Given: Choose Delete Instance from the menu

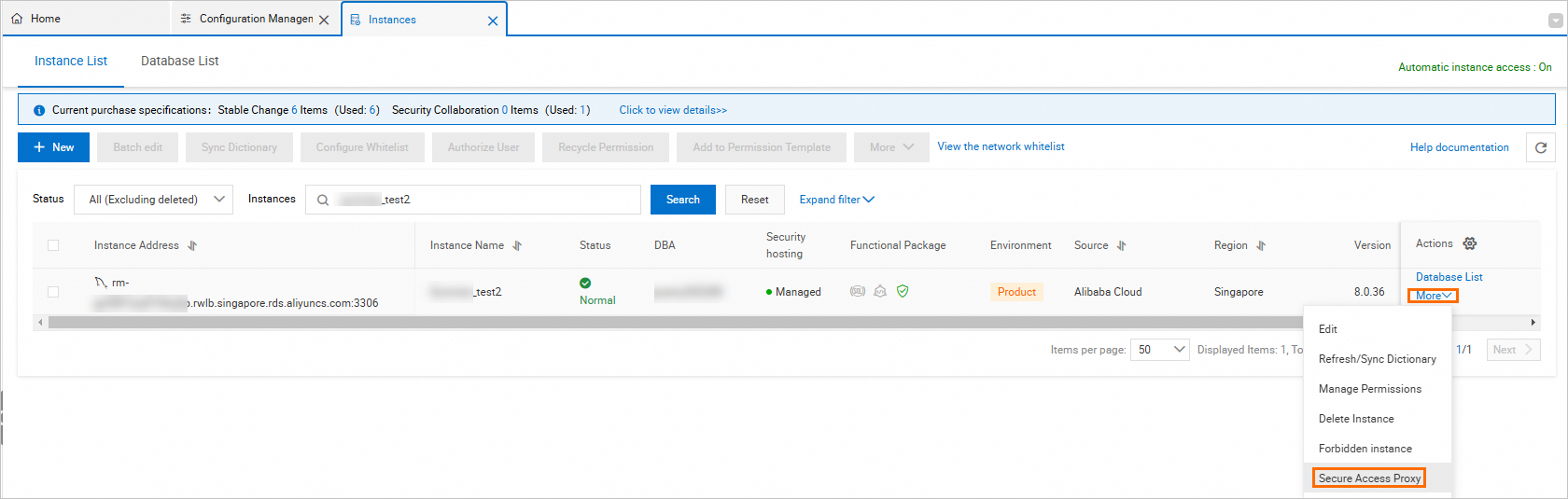Looking at the screenshot, I should click(x=1378, y=419).
